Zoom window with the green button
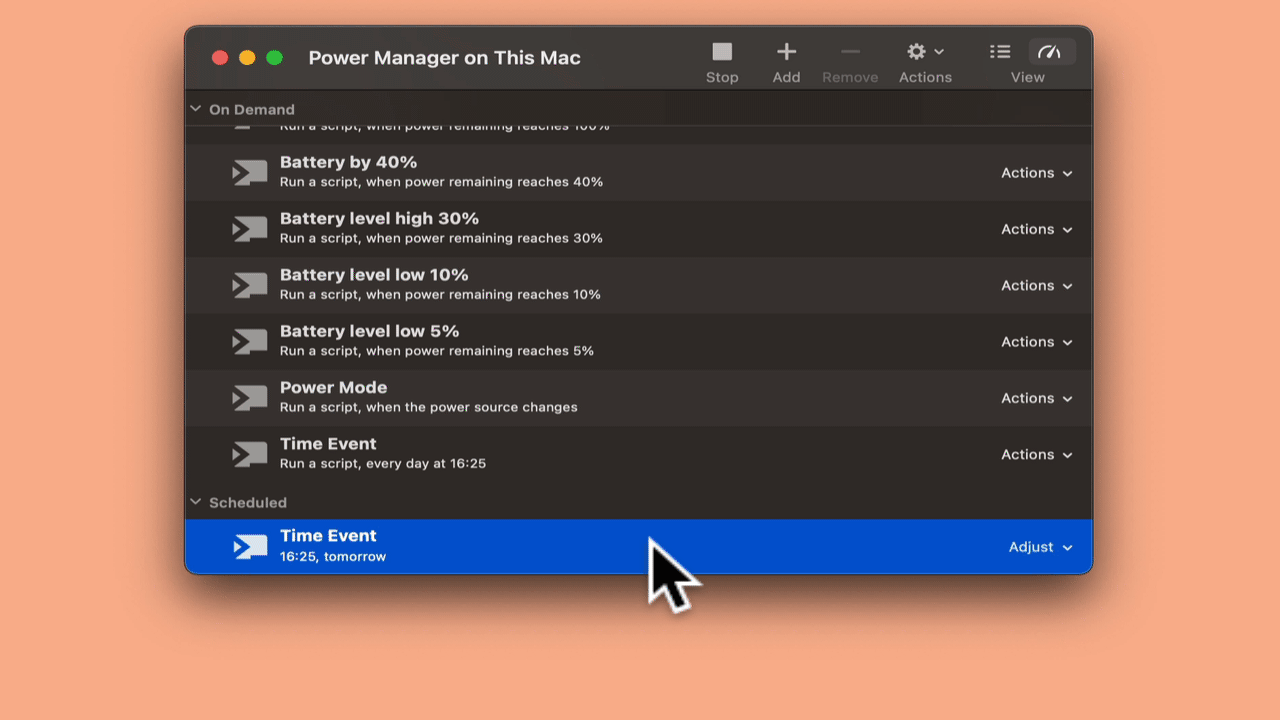The image size is (1280, 720). (274, 58)
